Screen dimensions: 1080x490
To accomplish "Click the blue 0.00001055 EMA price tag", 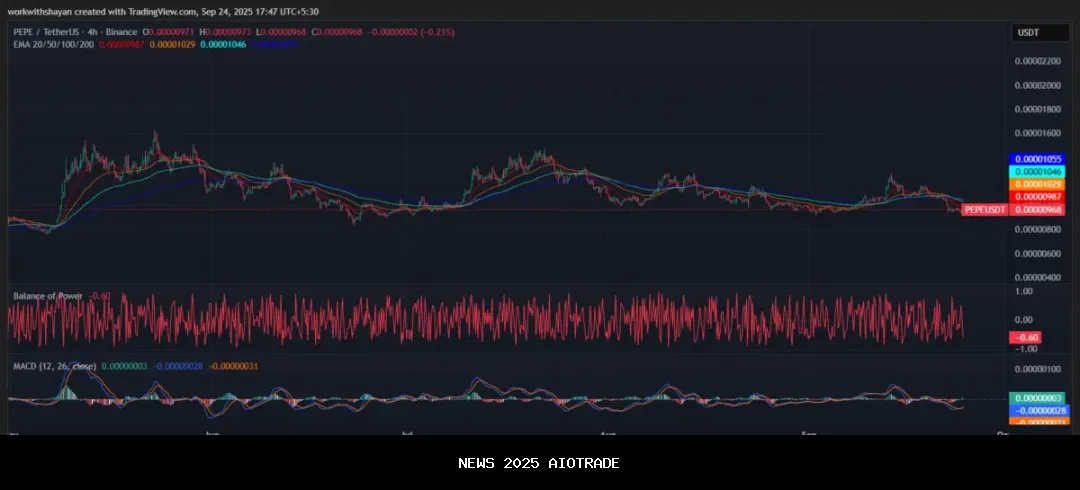I will [1036, 159].
